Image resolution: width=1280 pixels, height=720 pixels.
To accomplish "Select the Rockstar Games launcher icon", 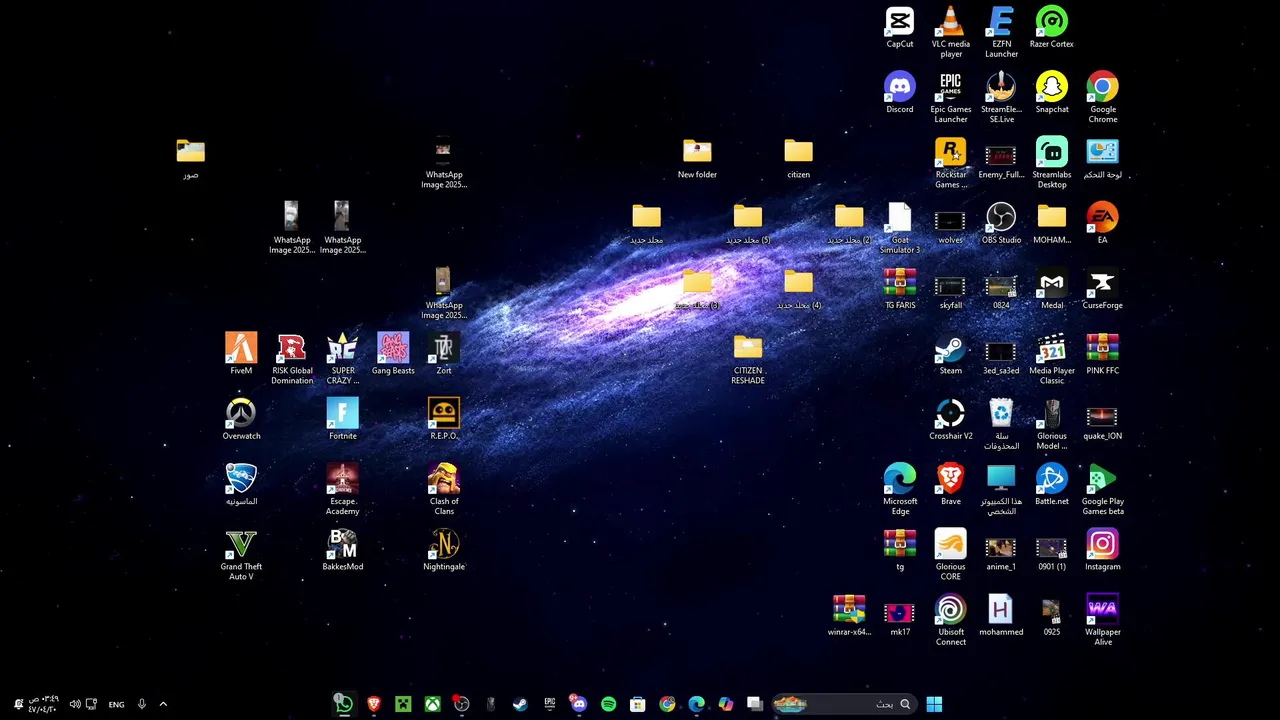I will pos(950,163).
